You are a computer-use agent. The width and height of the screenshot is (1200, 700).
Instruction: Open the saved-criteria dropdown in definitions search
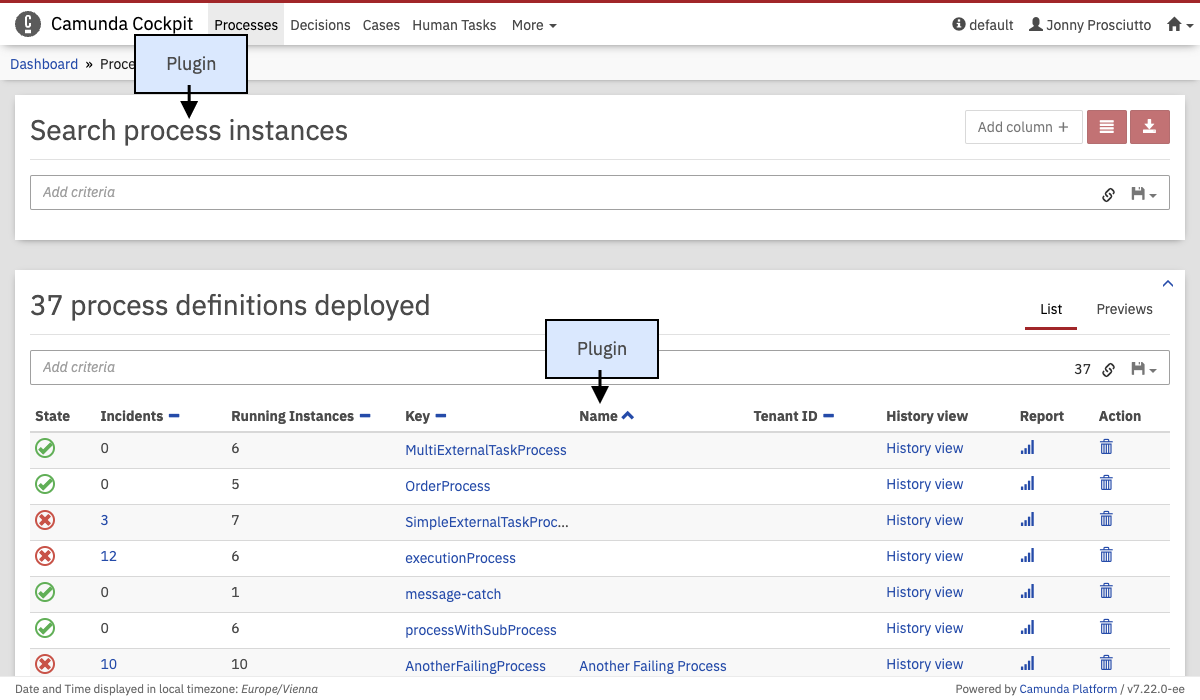click(1143, 369)
